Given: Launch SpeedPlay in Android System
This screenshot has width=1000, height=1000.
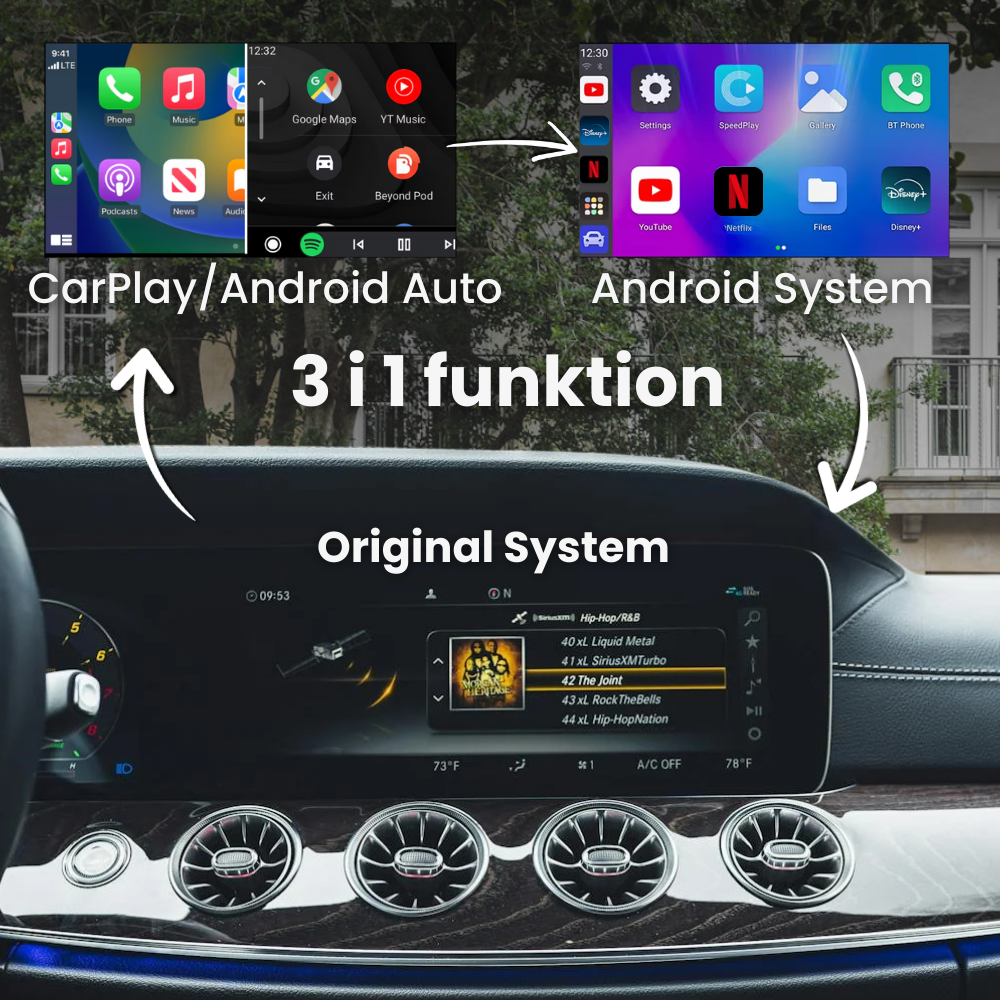Looking at the screenshot, I should point(739,89).
